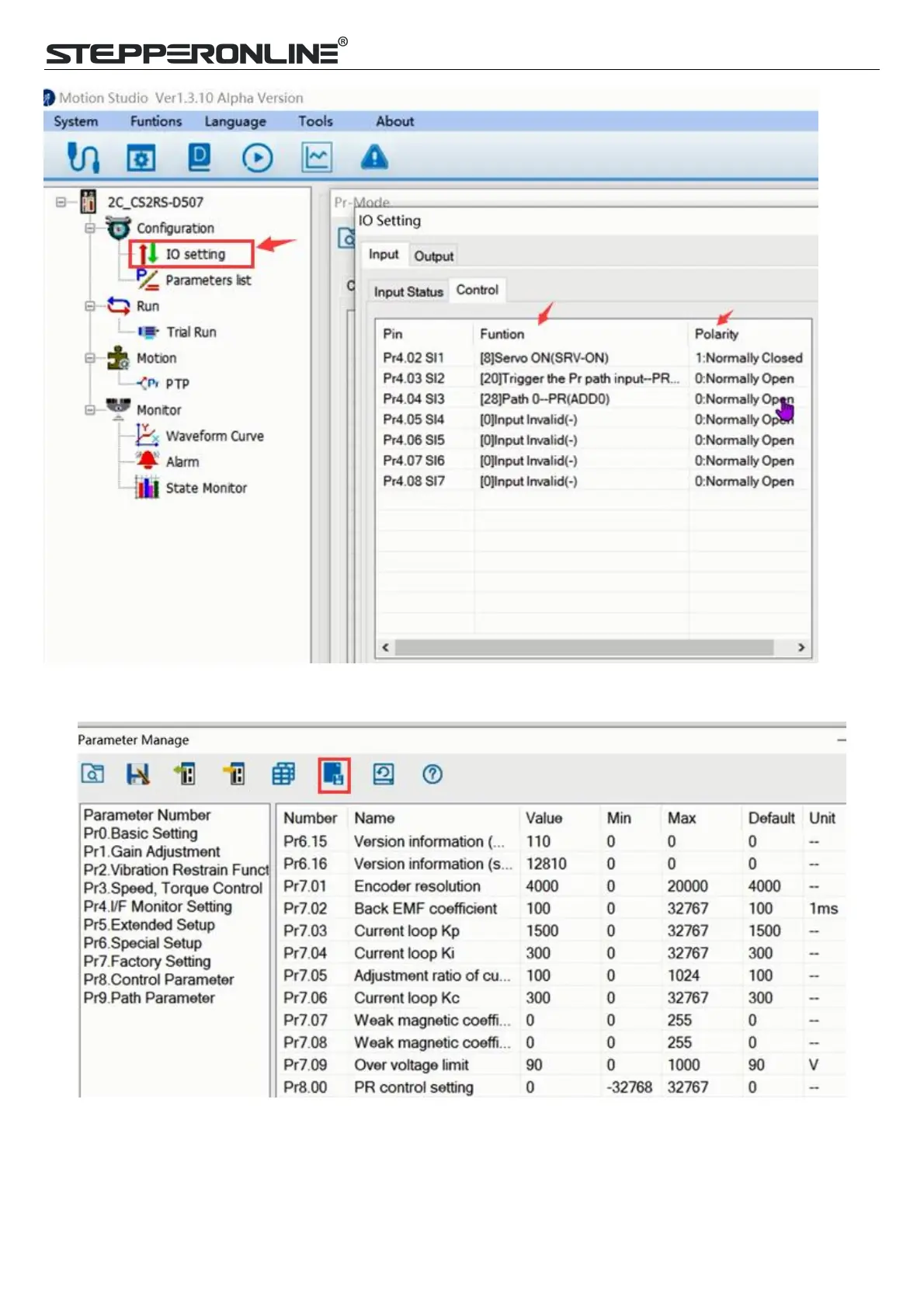Open the Tools menu
This screenshot has height=1308, width=924.
[x=315, y=121]
